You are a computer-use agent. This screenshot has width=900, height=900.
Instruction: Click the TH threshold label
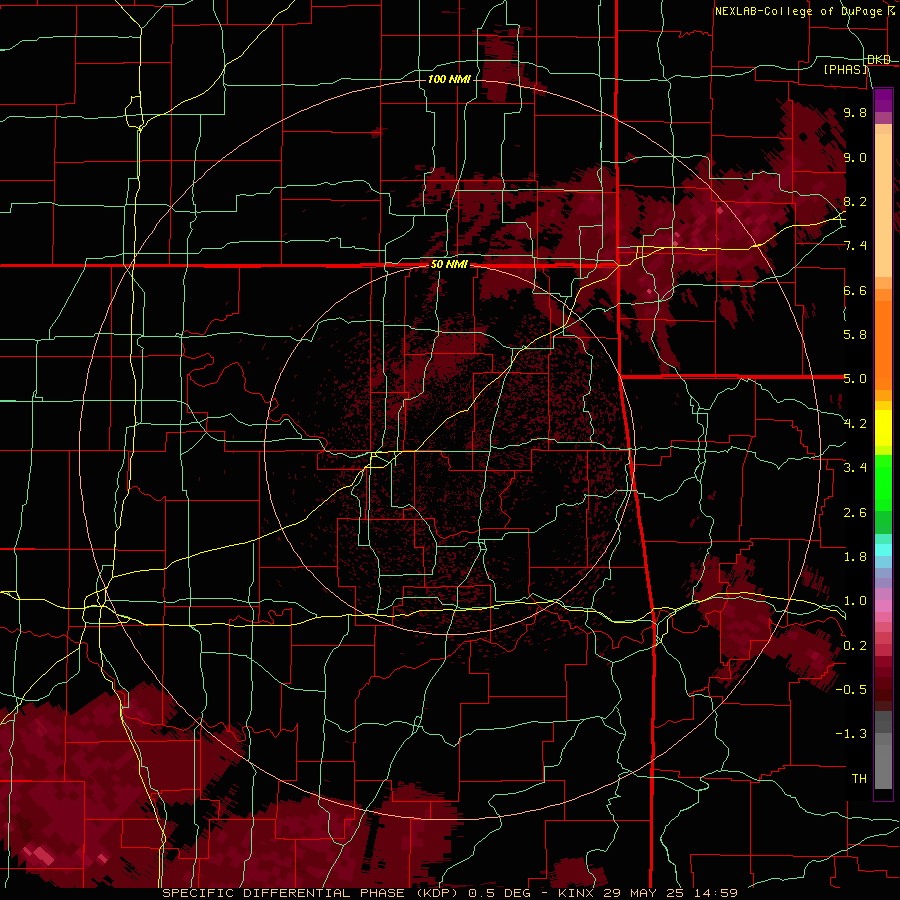point(859,779)
